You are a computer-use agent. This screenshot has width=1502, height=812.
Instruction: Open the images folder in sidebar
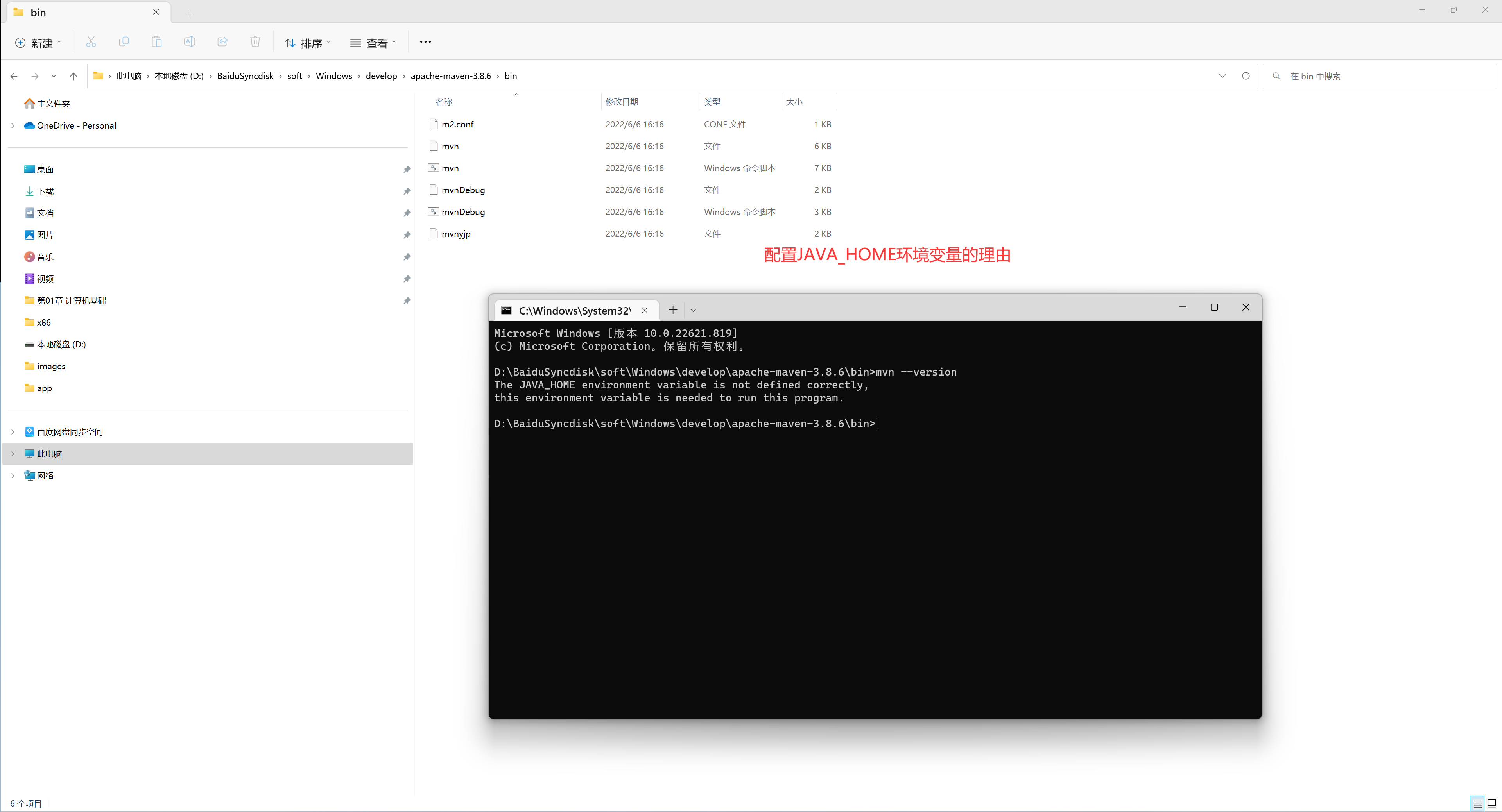(x=45, y=366)
